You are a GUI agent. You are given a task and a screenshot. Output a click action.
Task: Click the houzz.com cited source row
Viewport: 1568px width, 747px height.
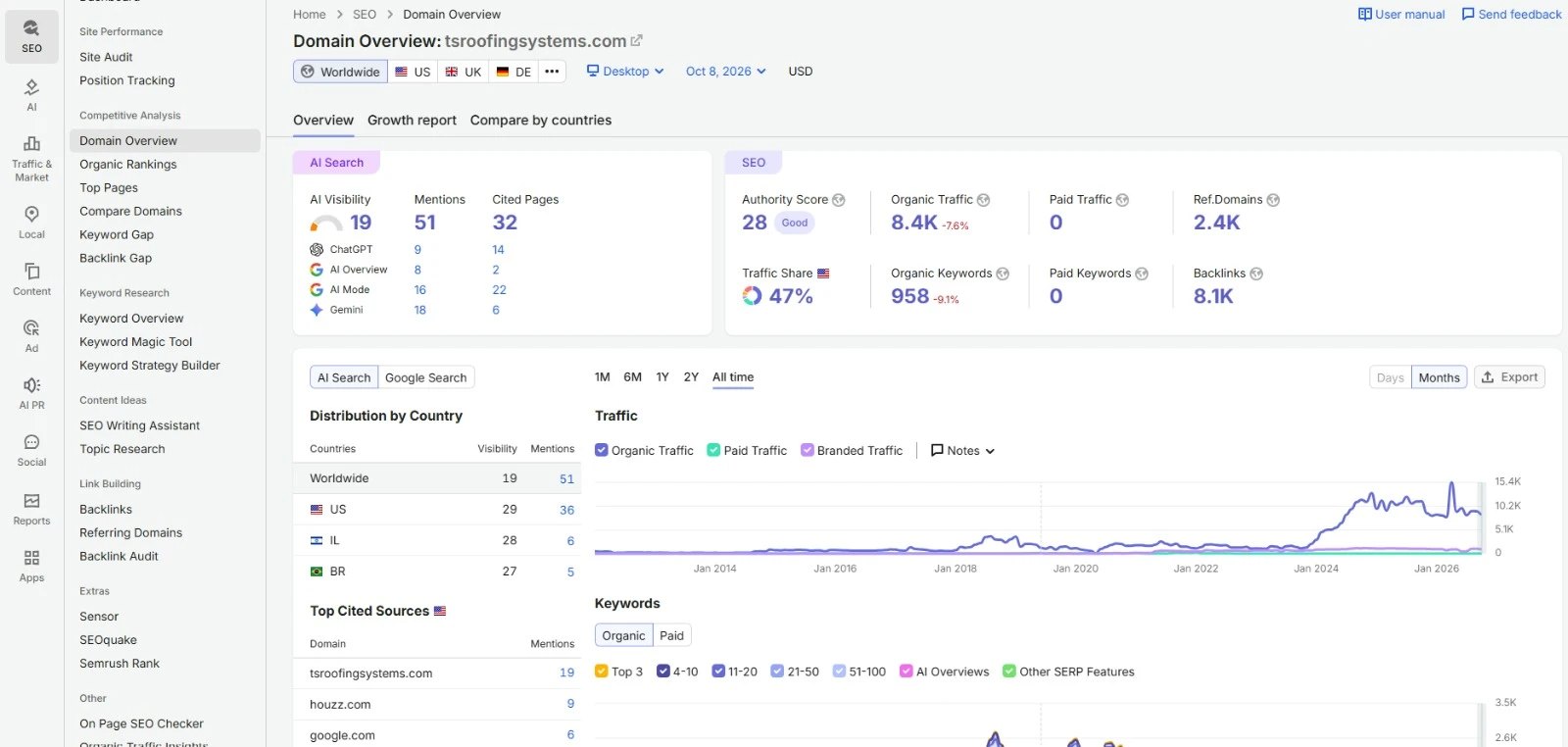click(437, 704)
